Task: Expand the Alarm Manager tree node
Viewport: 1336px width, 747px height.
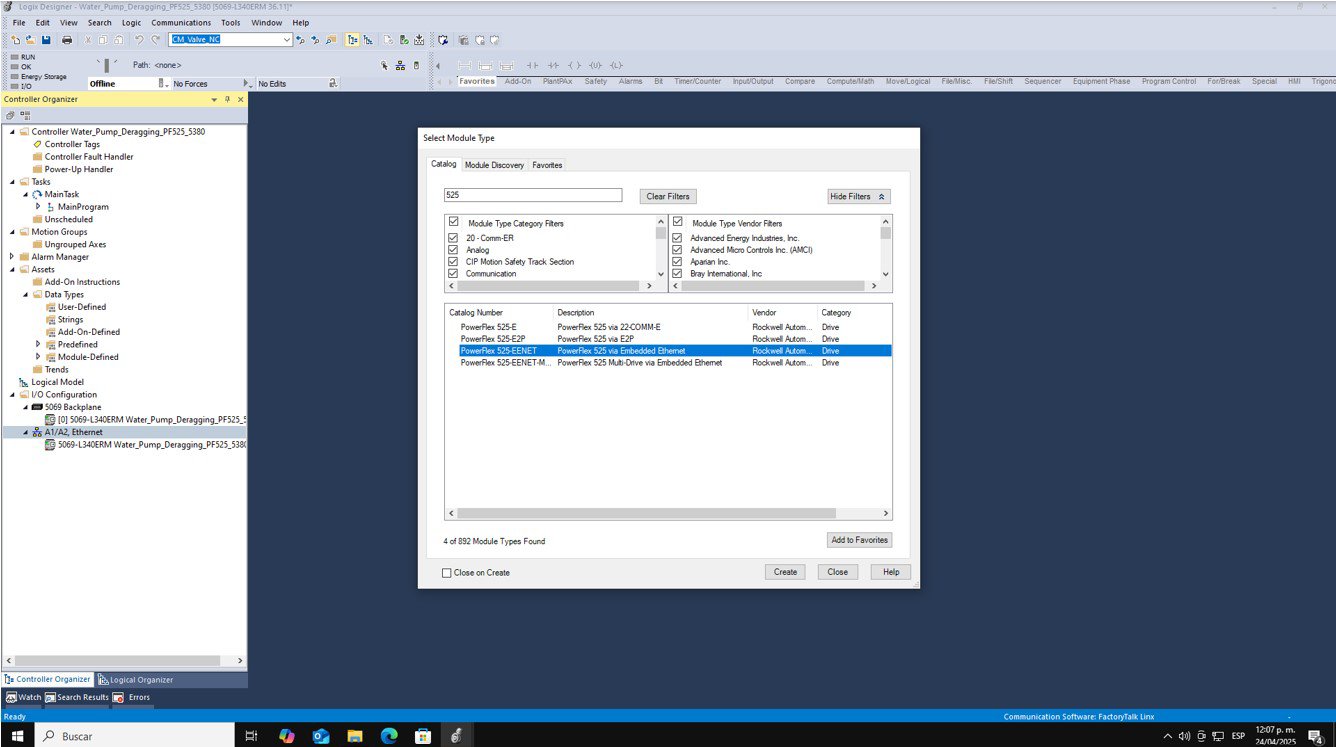Action: click(13, 257)
